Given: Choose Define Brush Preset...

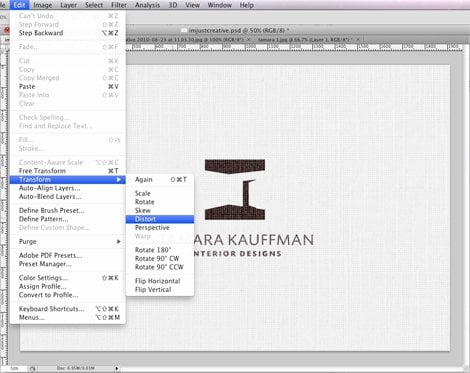Looking at the screenshot, I should click(x=68, y=210).
